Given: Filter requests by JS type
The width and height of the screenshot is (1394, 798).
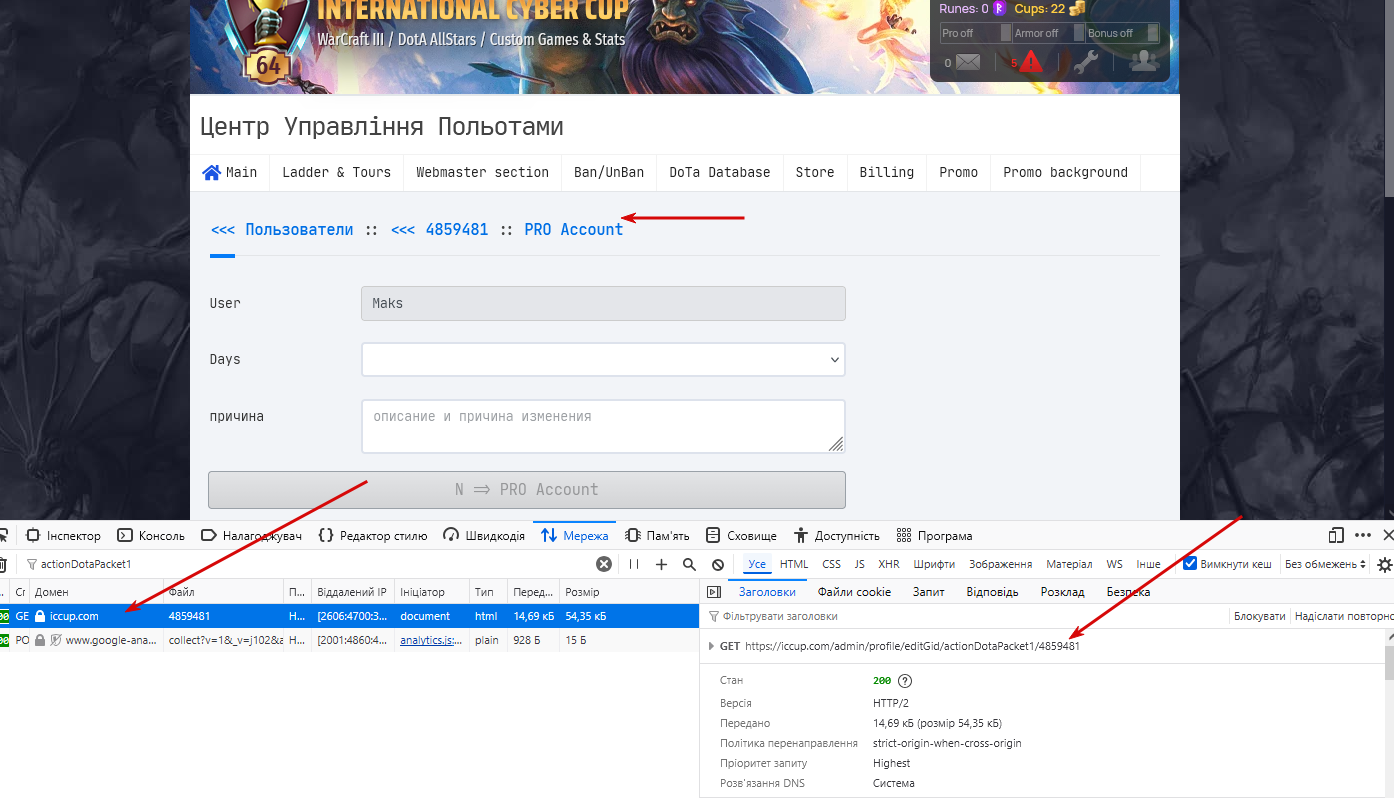Looking at the screenshot, I should click(x=860, y=564).
